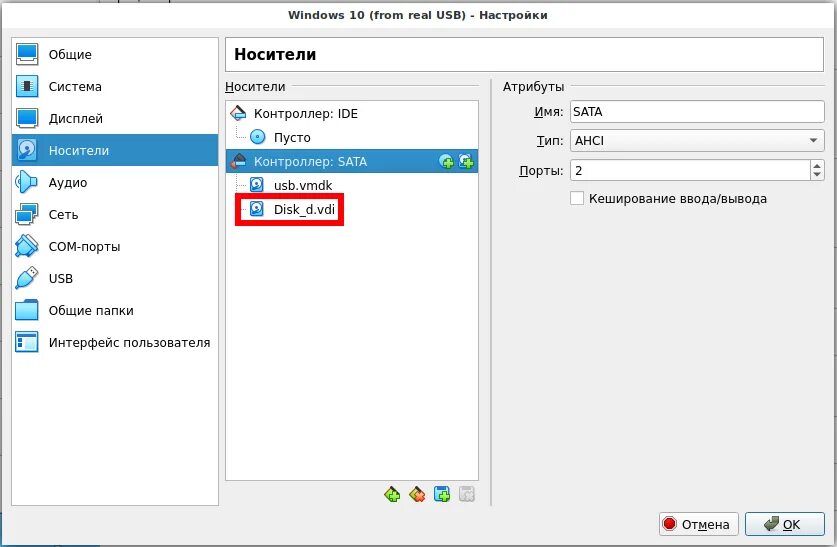Select the empty optical drive Пусто
Image resolution: width=837 pixels, height=547 pixels.
click(x=352, y=138)
